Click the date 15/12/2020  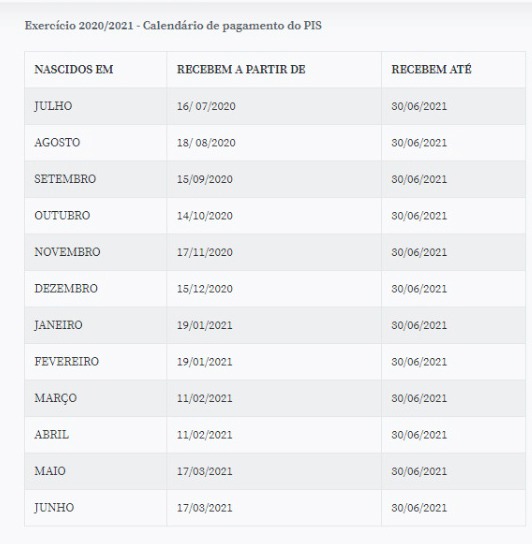(205, 289)
